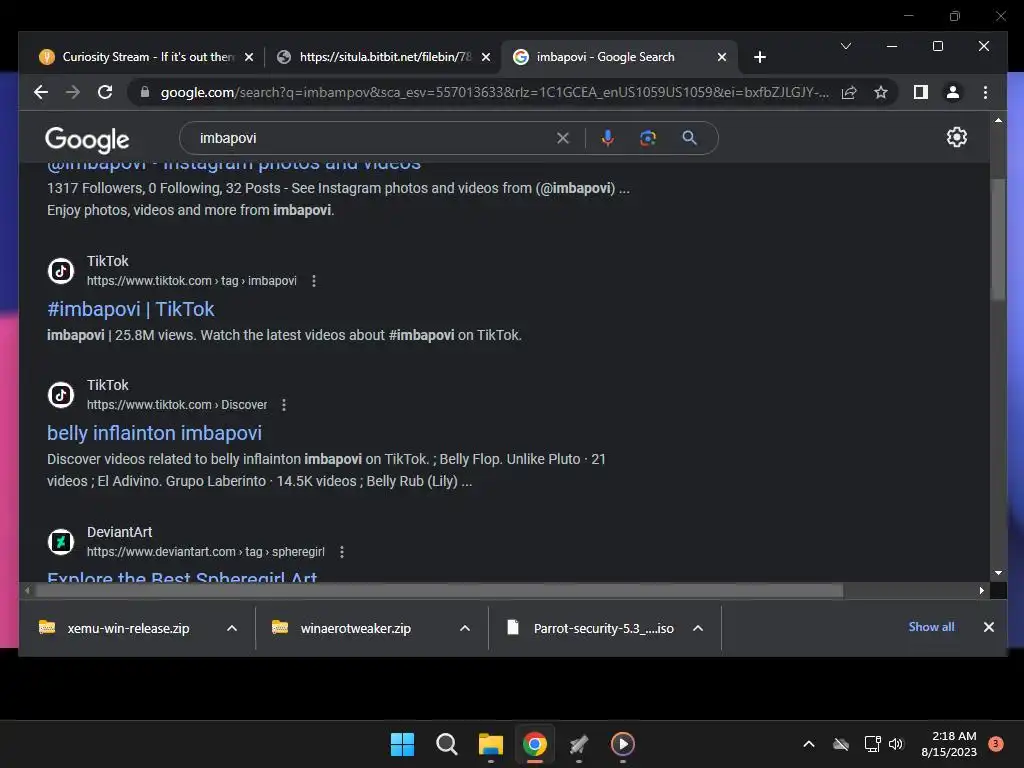Screen dimensions: 1024x768
Task: Close the downloads bar
Action: pos(989,627)
